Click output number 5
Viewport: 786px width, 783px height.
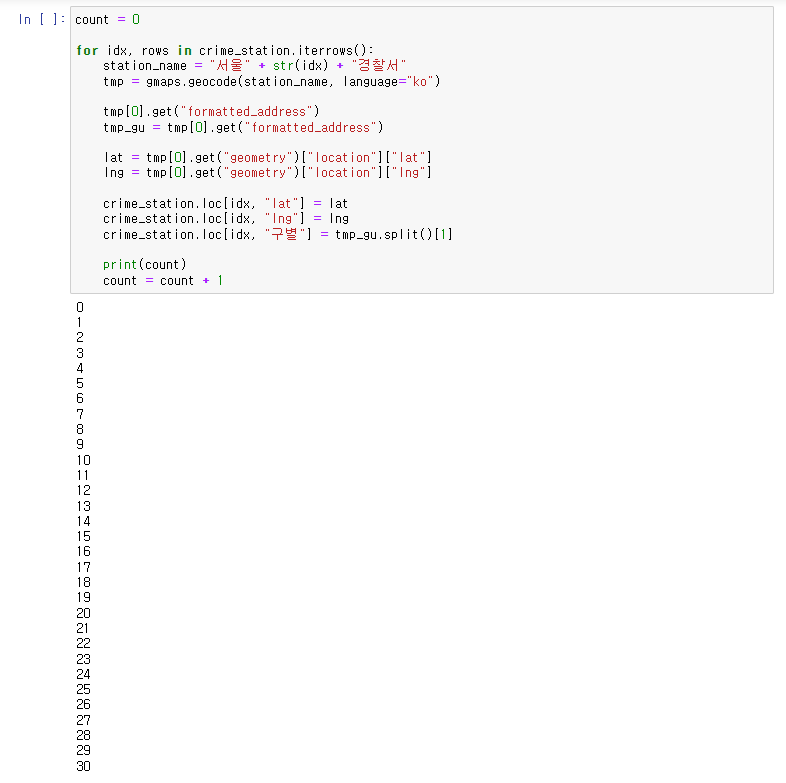click(x=80, y=383)
